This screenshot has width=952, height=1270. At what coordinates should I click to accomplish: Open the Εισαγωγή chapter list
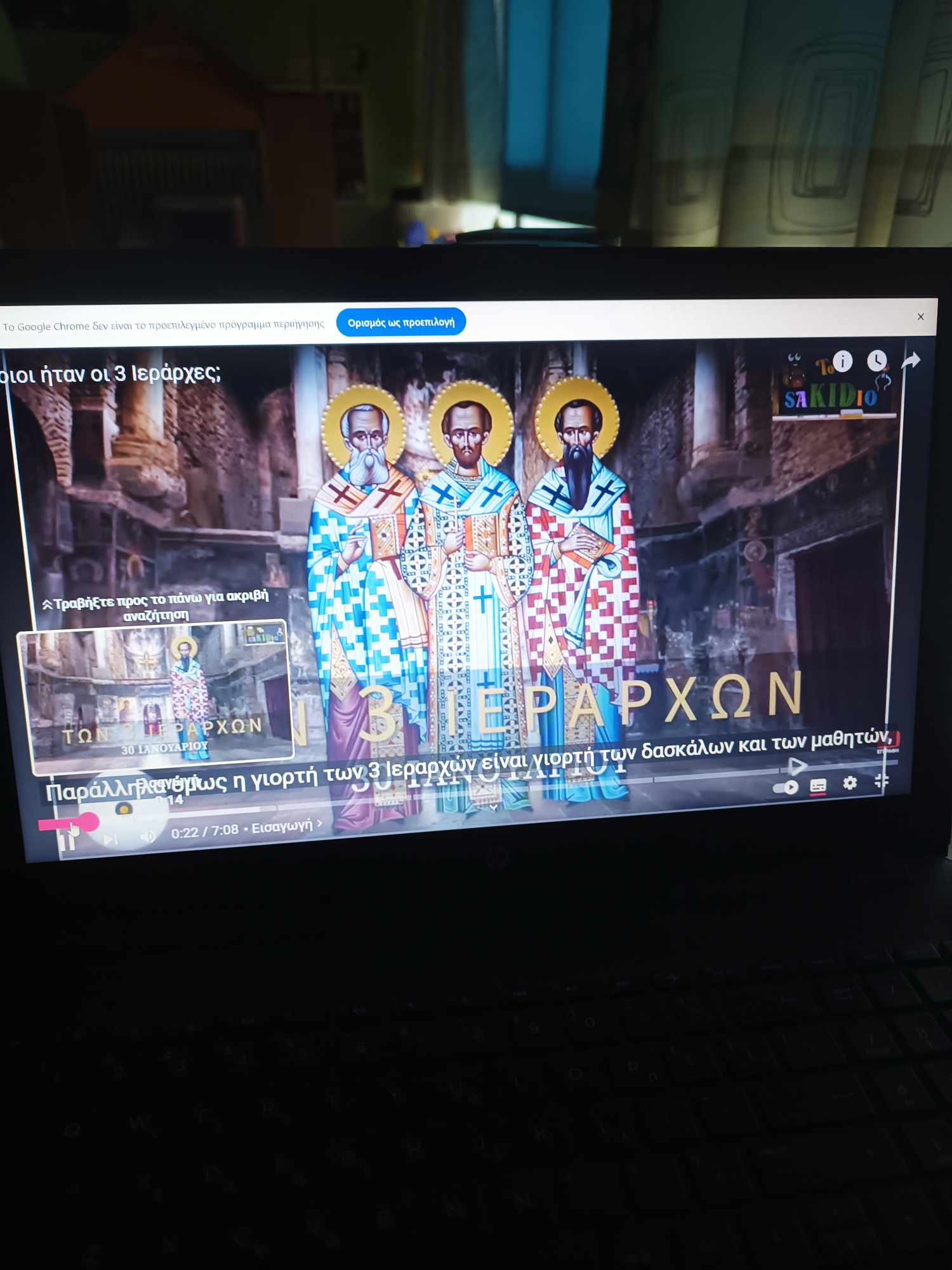click(x=286, y=826)
